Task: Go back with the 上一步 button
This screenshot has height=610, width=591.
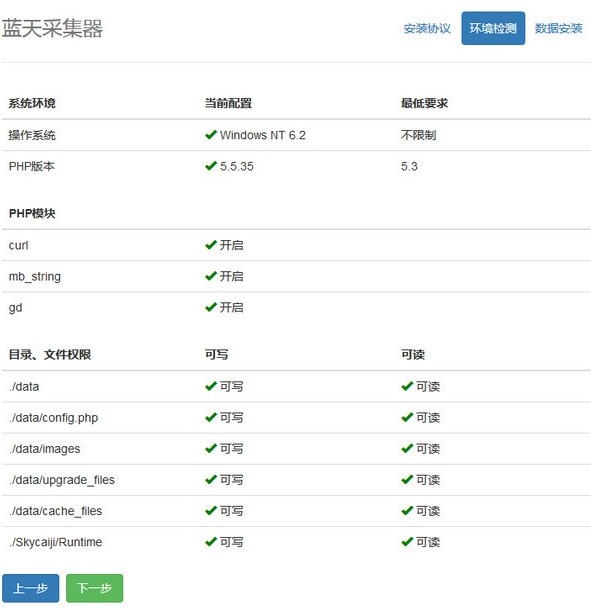Action: point(31,588)
